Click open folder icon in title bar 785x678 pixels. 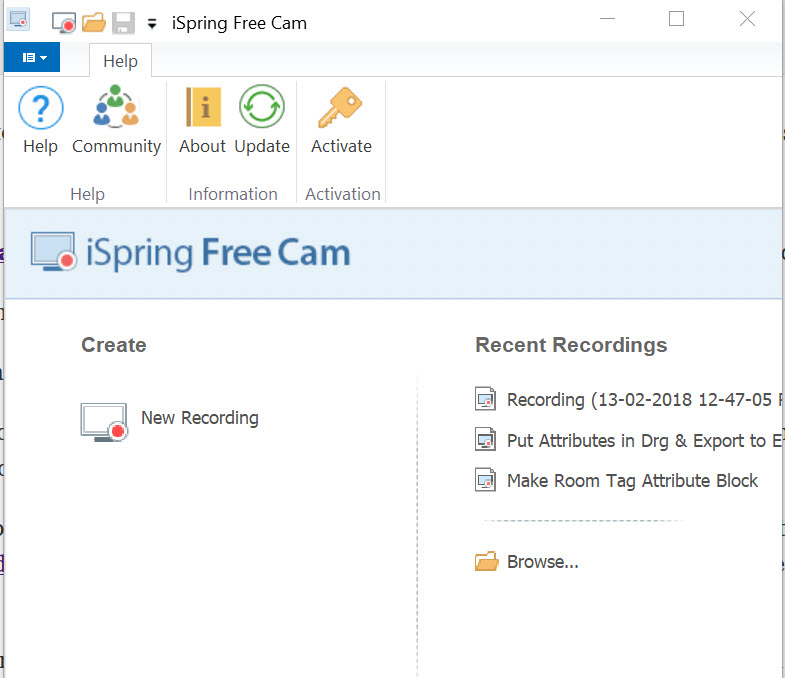(94, 22)
